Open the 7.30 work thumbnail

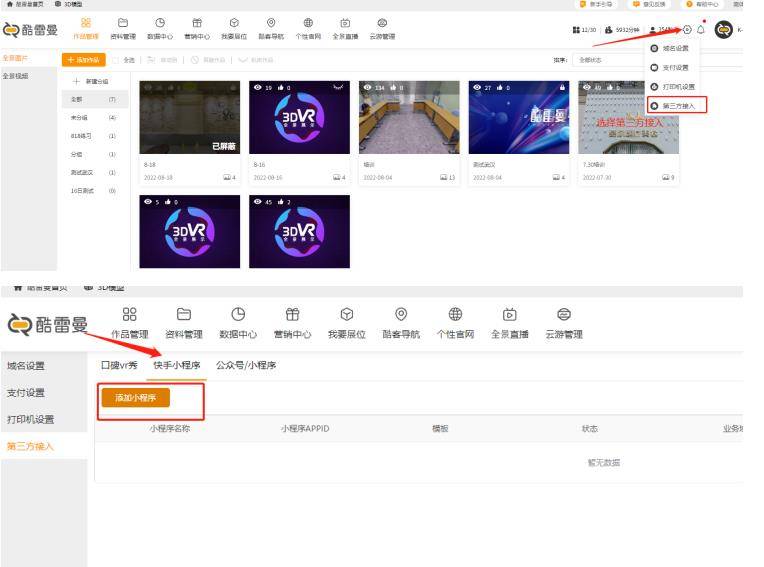tap(629, 117)
